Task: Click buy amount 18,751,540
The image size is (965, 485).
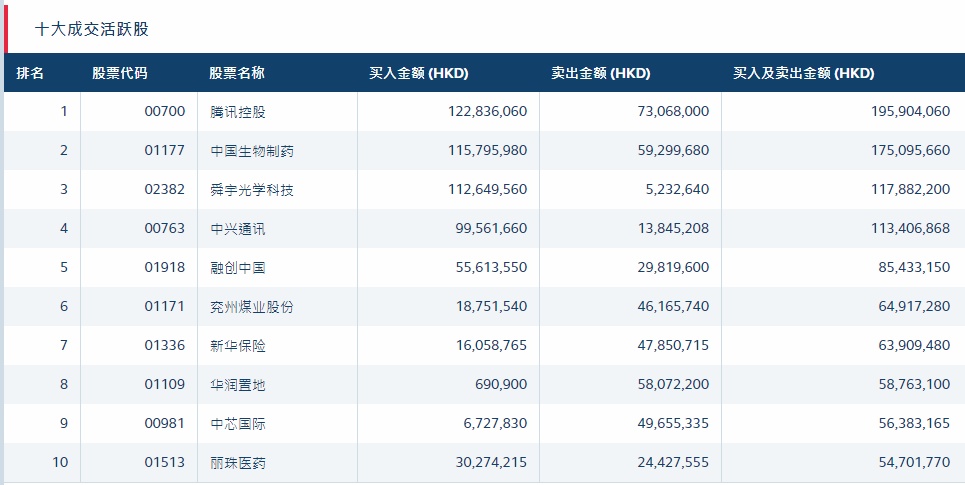Action: point(491,306)
